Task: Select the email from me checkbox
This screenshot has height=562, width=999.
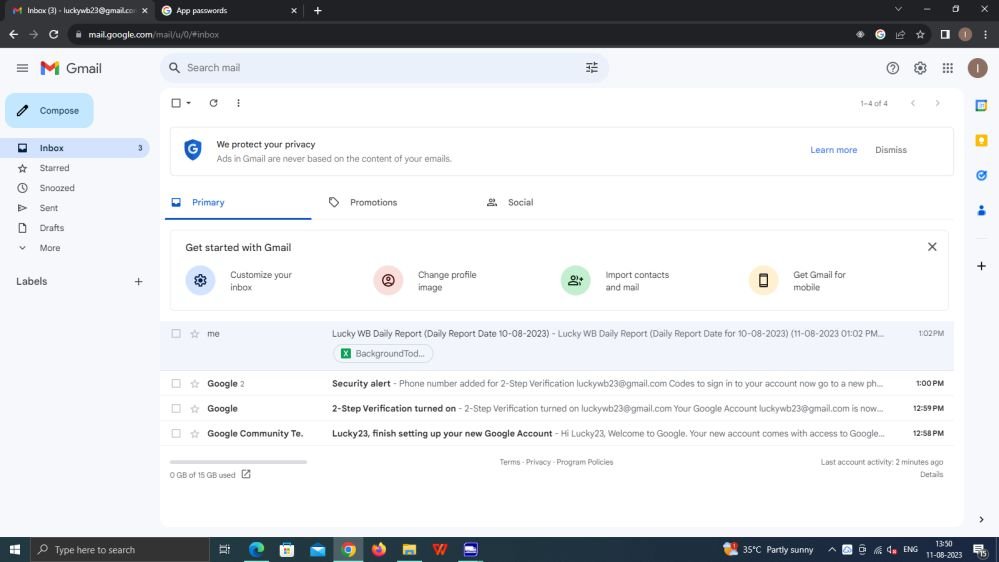Action: [x=176, y=333]
